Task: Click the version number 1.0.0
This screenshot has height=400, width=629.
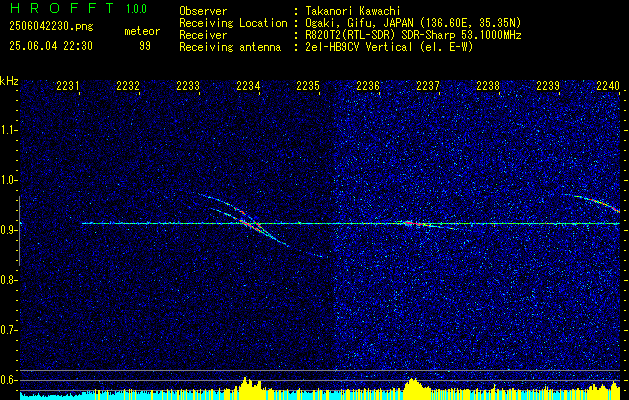Action: (x=136, y=9)
